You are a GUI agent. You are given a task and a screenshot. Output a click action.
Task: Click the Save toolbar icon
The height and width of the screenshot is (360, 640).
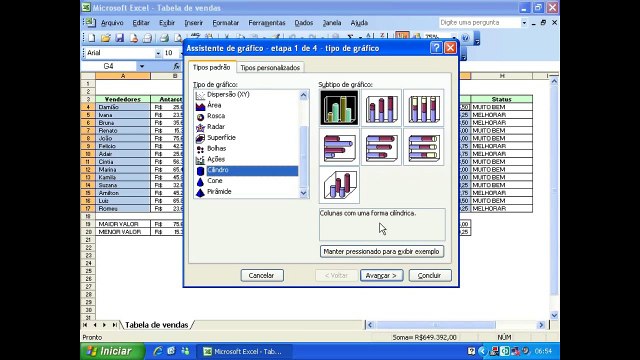click(120, 38)
